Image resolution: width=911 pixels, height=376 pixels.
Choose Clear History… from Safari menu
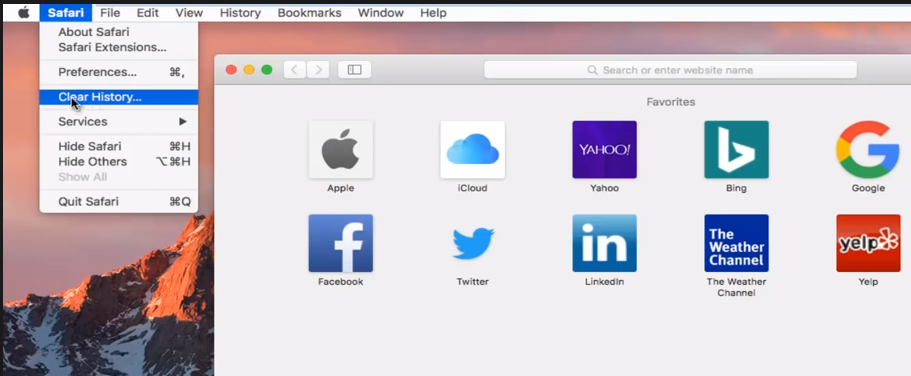119,97
